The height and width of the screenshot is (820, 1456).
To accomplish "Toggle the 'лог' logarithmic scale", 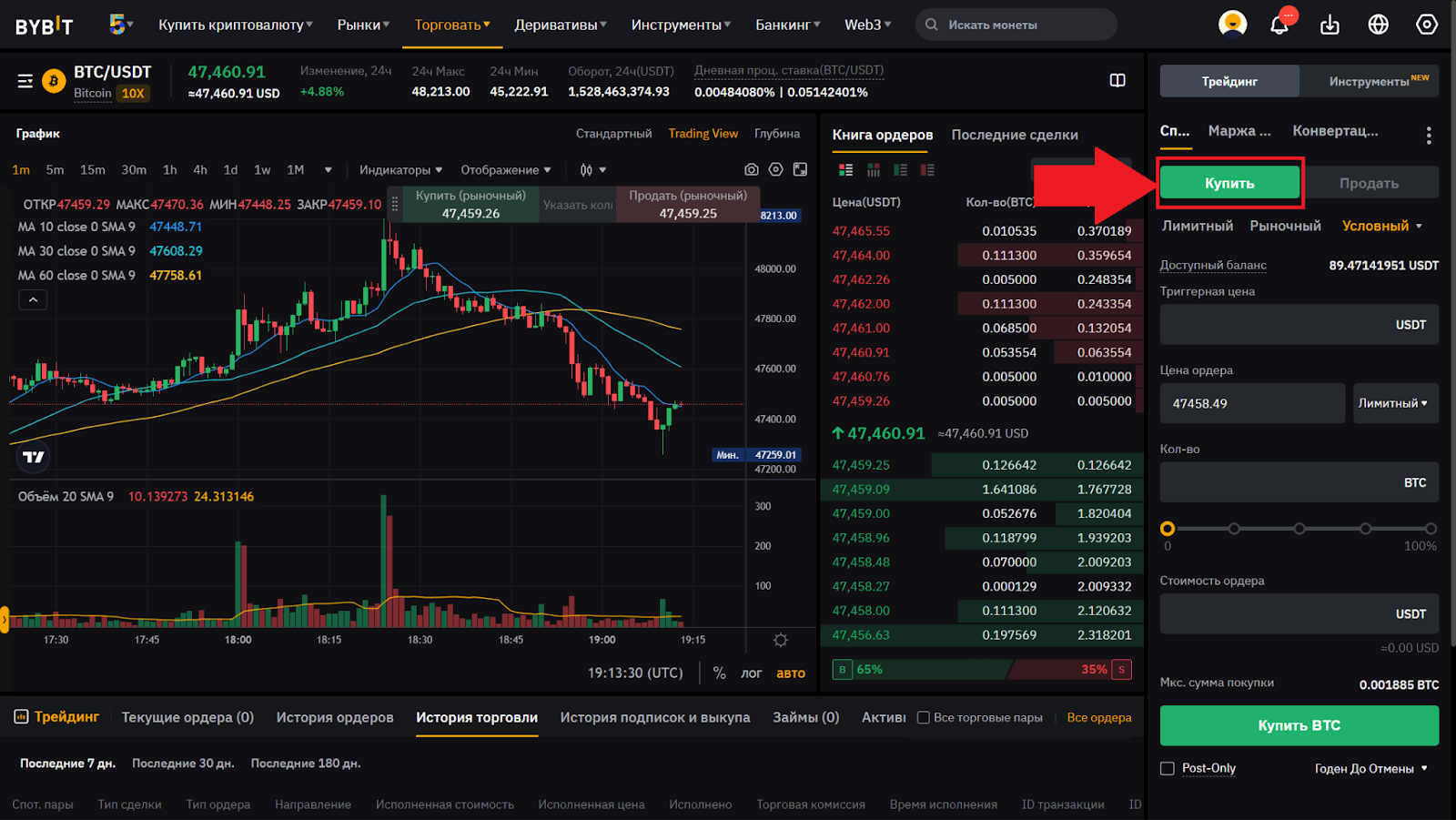I will pos(752,673).
